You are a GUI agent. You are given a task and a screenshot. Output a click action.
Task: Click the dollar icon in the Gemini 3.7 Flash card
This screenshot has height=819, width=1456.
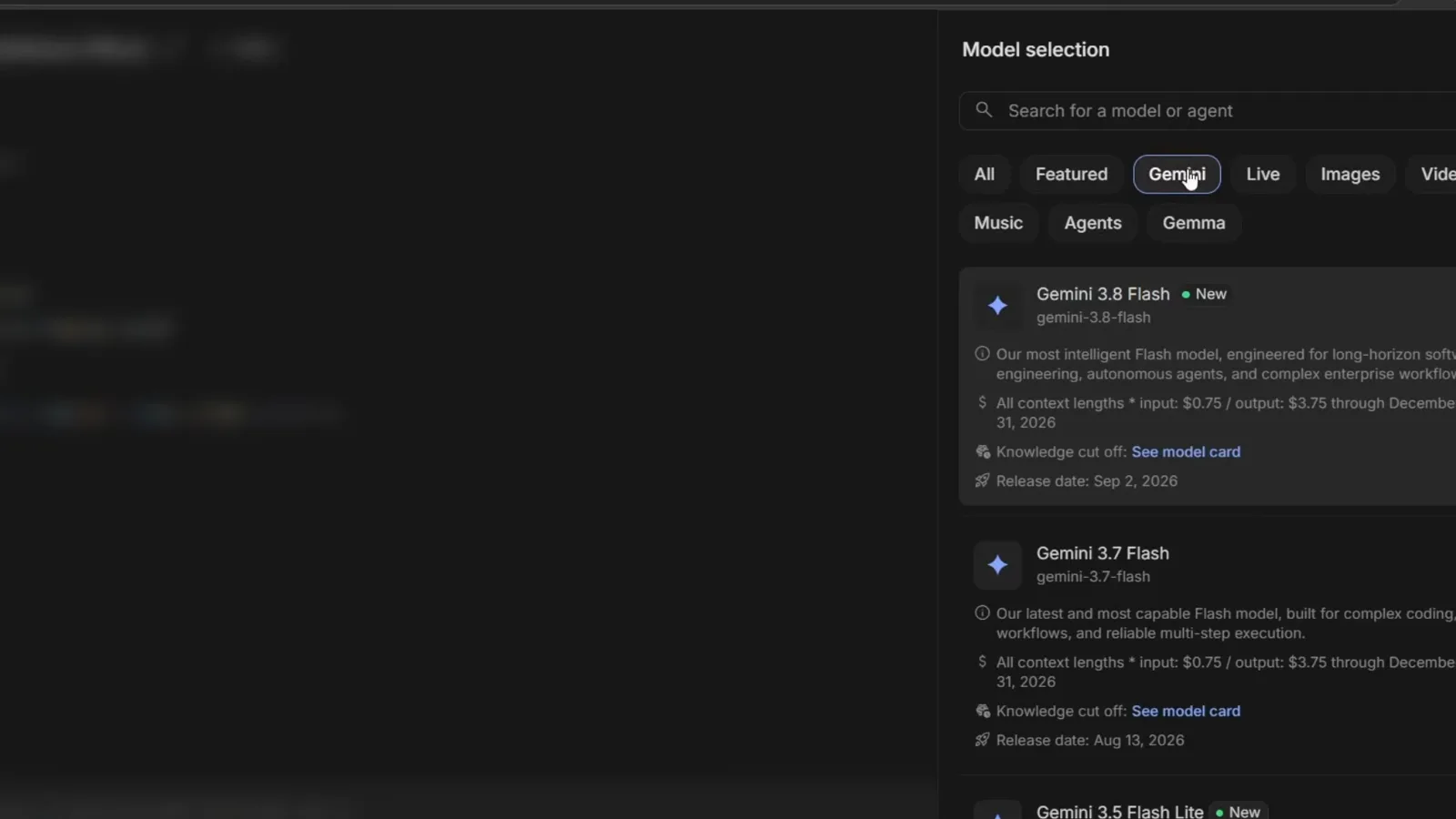982,662
